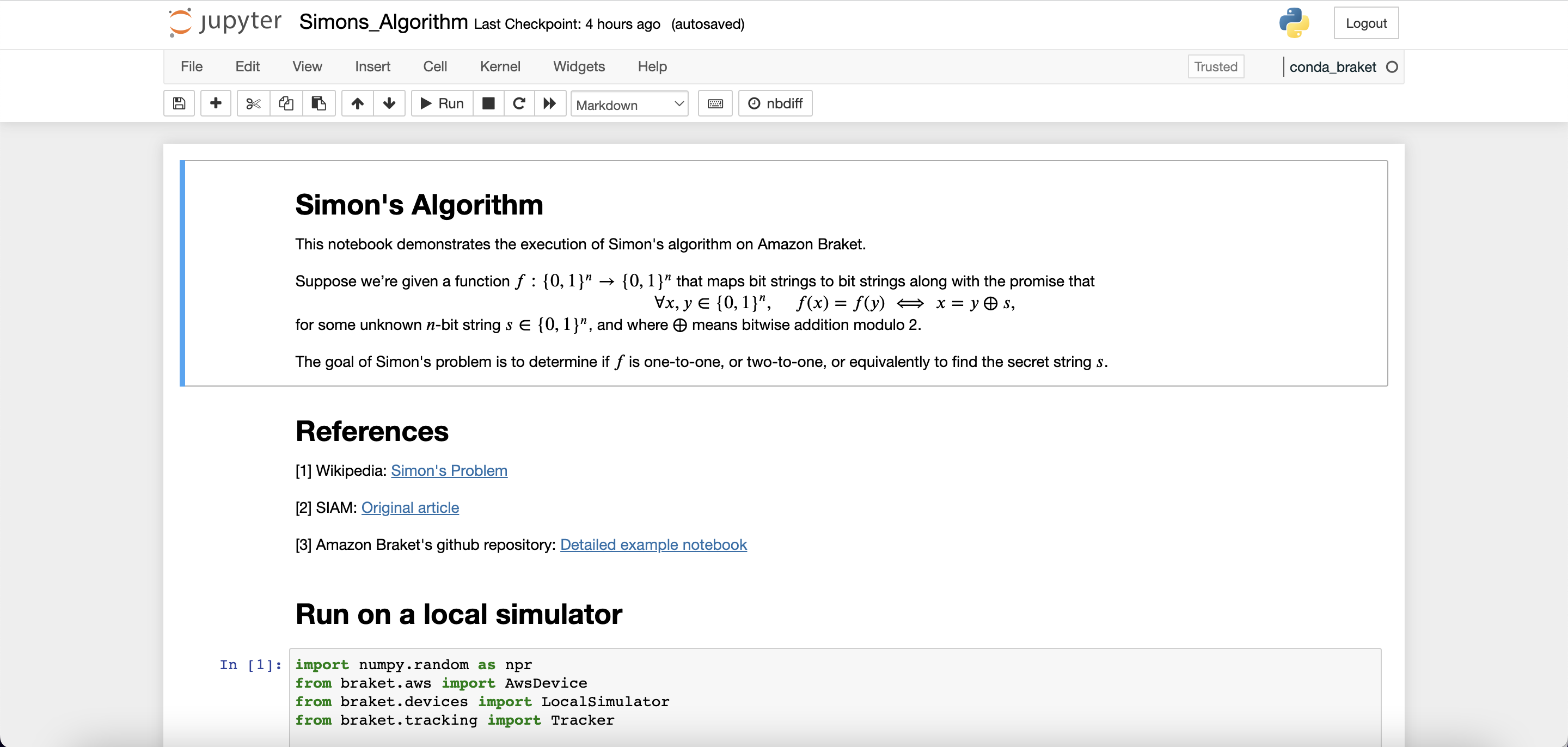This screenshot has height=747, width=1568.
Task: Paste cells below icon
Action: click(318, 103)
